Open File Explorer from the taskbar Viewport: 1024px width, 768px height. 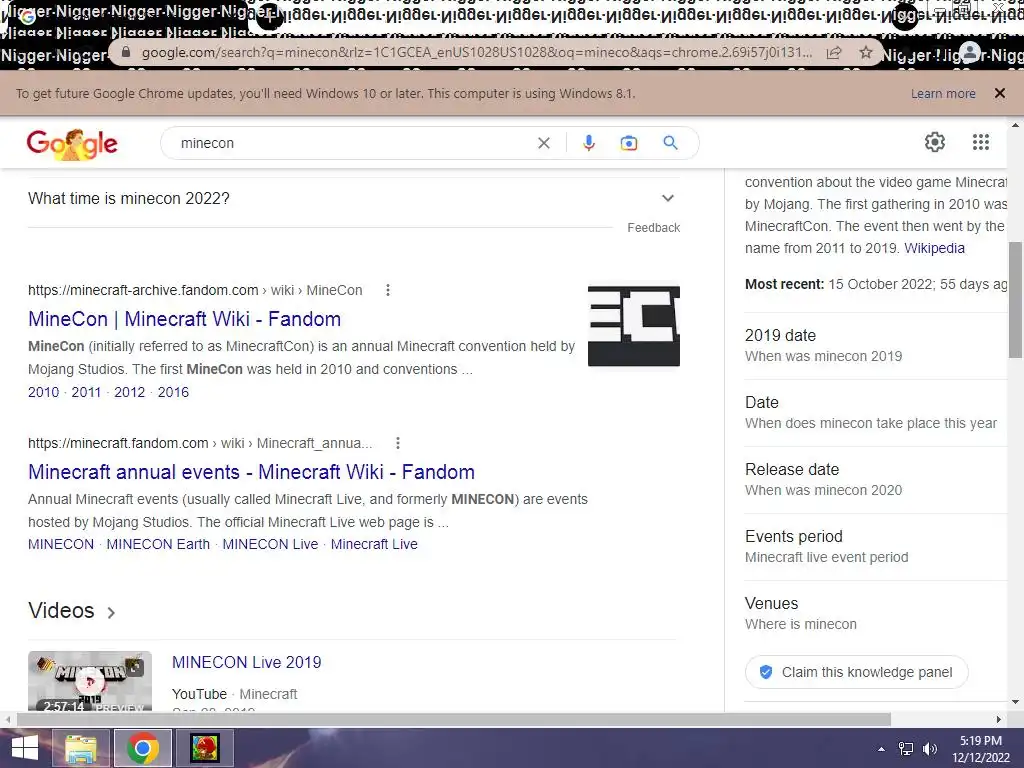[x=81, y=748]
